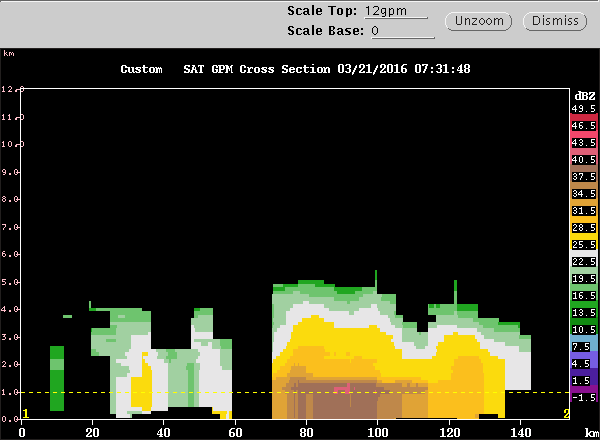Click the cross section title text
Screen dimensions: 600x440
tap(295, 69)
